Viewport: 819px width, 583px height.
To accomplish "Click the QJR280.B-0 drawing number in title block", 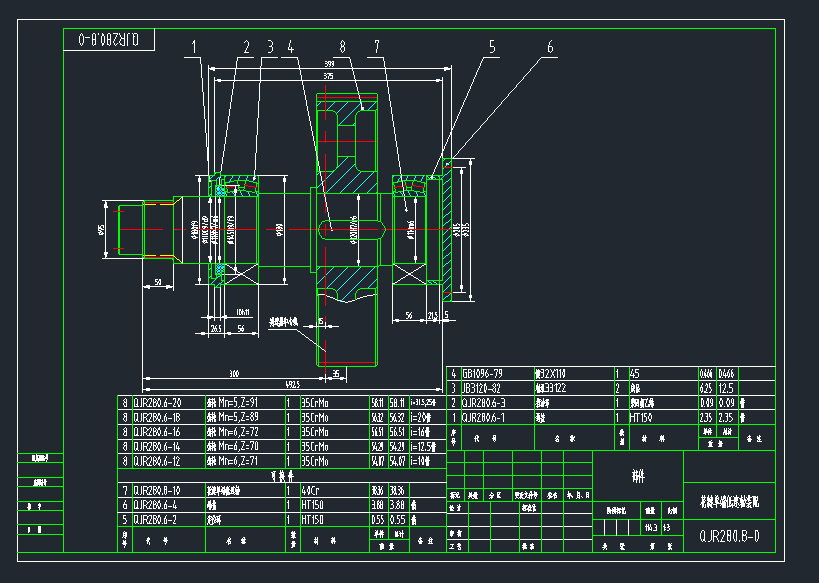I will pyautogui.click(x=729, y=536).
